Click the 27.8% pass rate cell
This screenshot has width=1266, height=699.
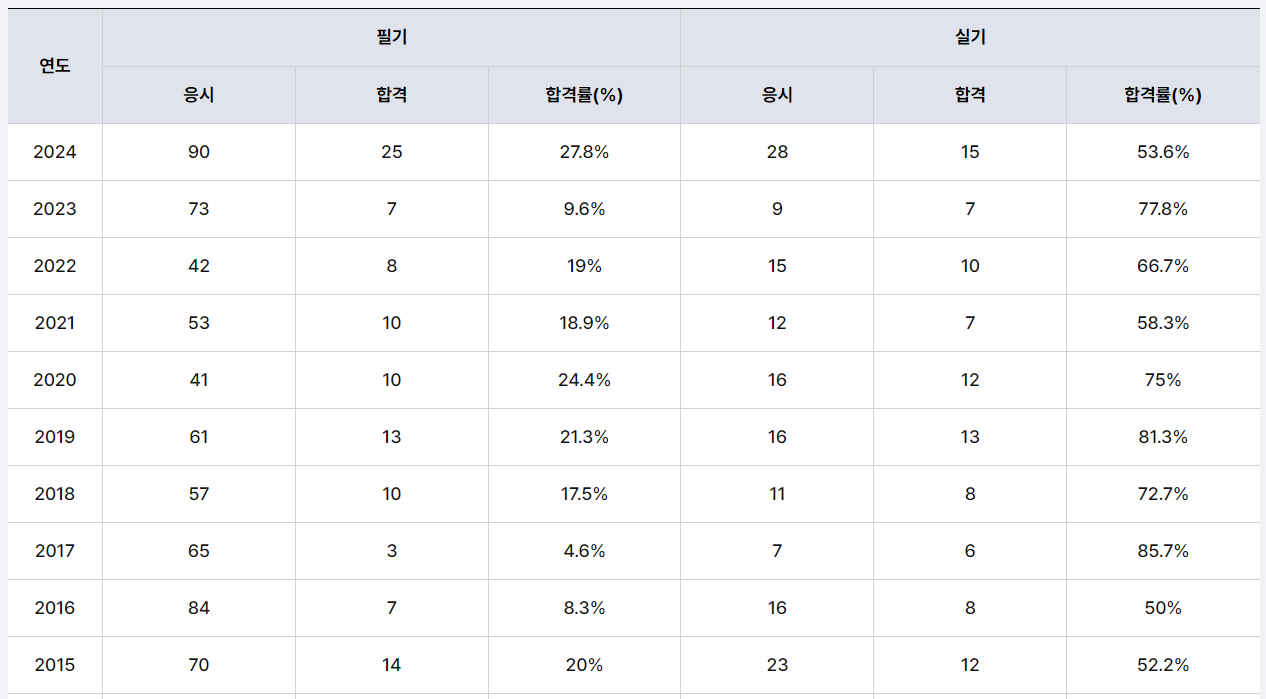[x=584, y=152]
